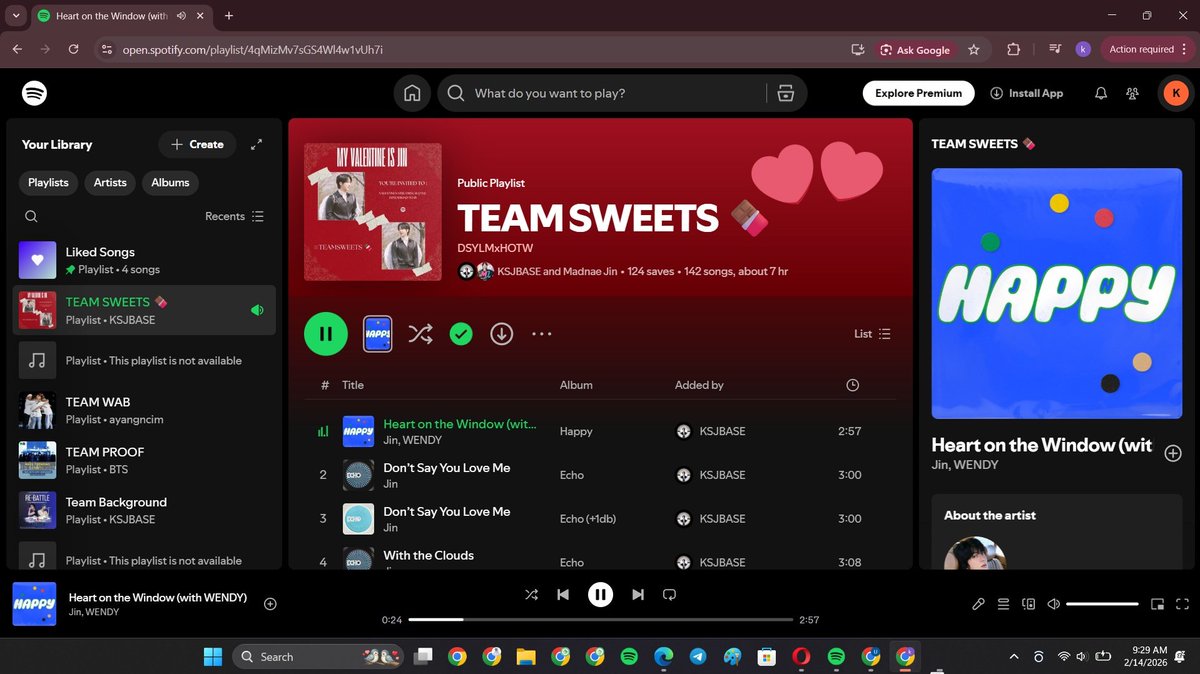The width and height of the screenshot is (1200, 674).
Task: Mute the Spotify volume
Action: coord(1053,604)
